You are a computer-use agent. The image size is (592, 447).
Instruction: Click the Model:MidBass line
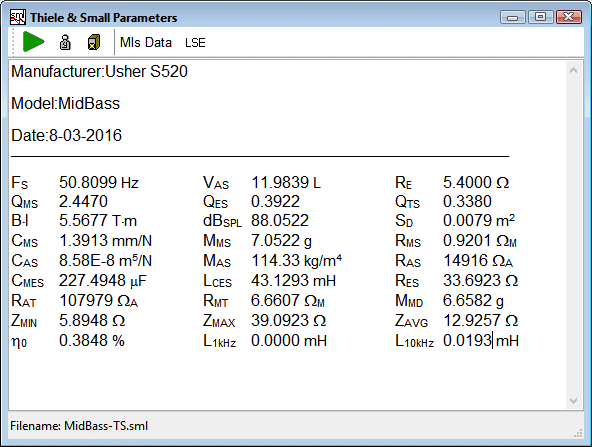[x=65, y=103]
